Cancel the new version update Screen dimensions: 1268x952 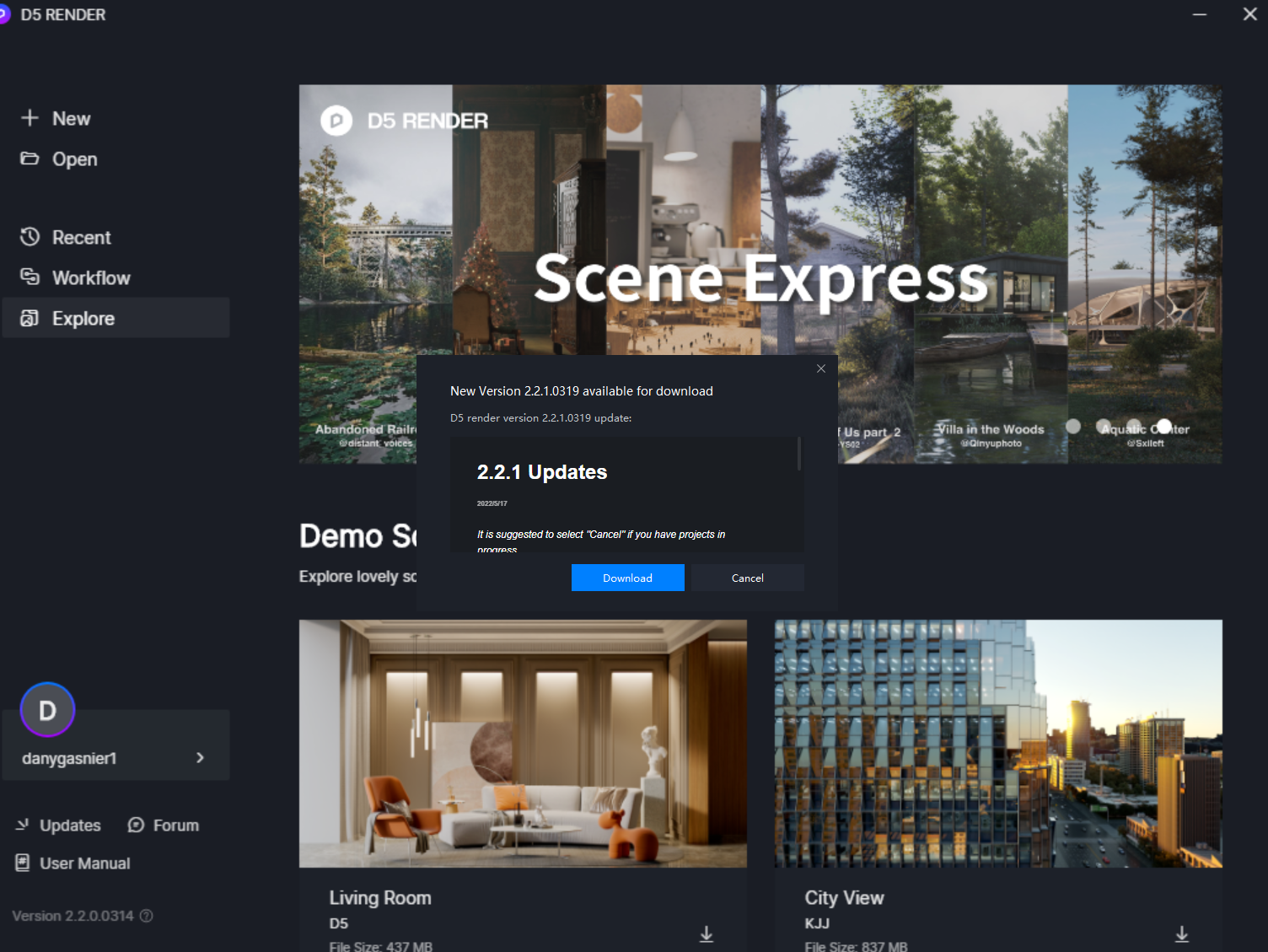coord(748,578)
